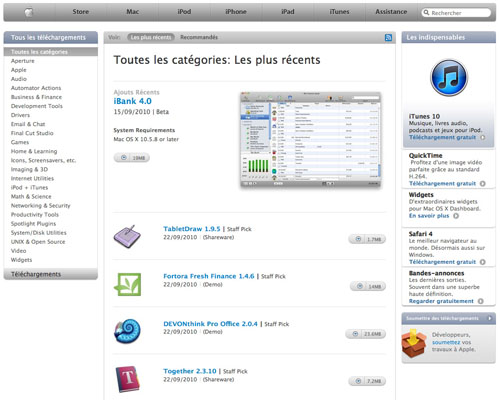The width and height of the screenshot is (500, 400).
Task: Open the TabletDraw app icon
Action: (127, 236)
